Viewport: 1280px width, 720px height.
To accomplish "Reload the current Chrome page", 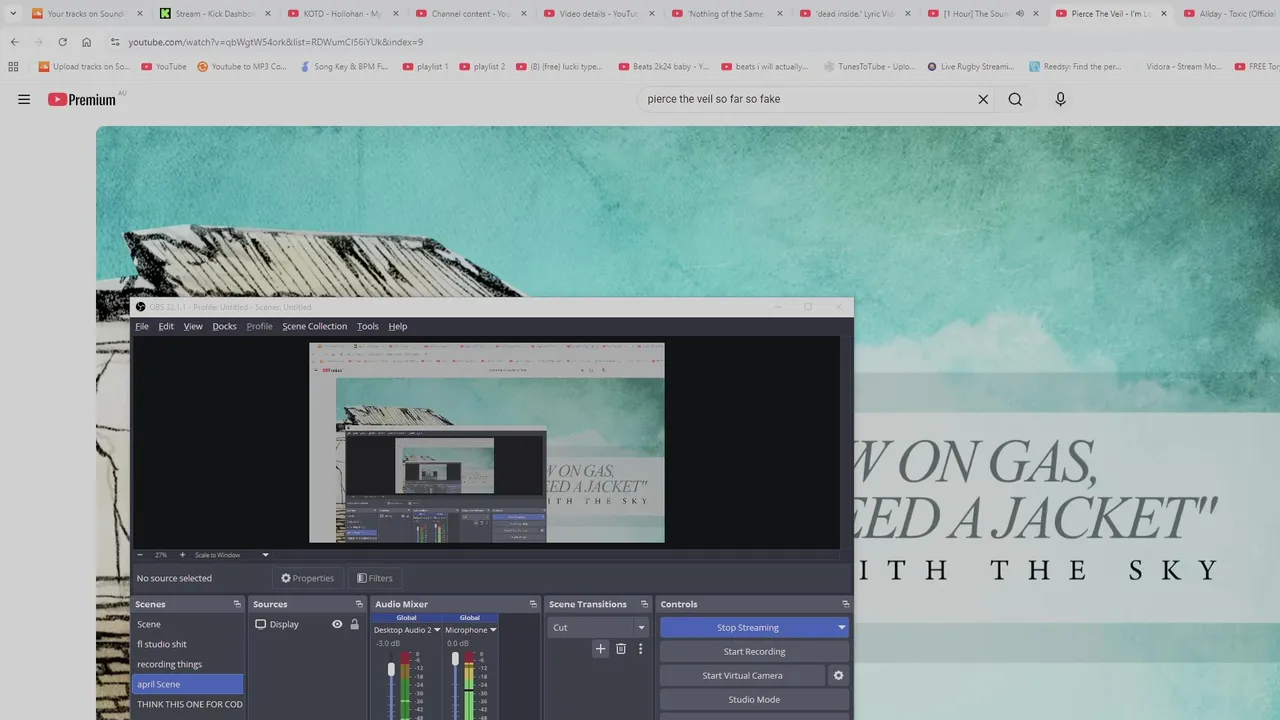I will tap(62, 42).
